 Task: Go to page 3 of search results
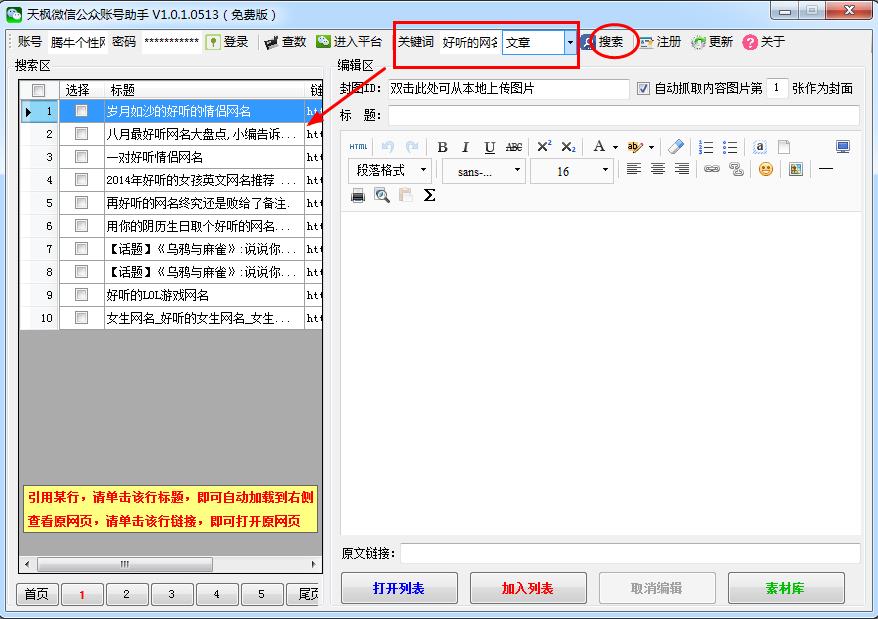[x=171, y=594]
